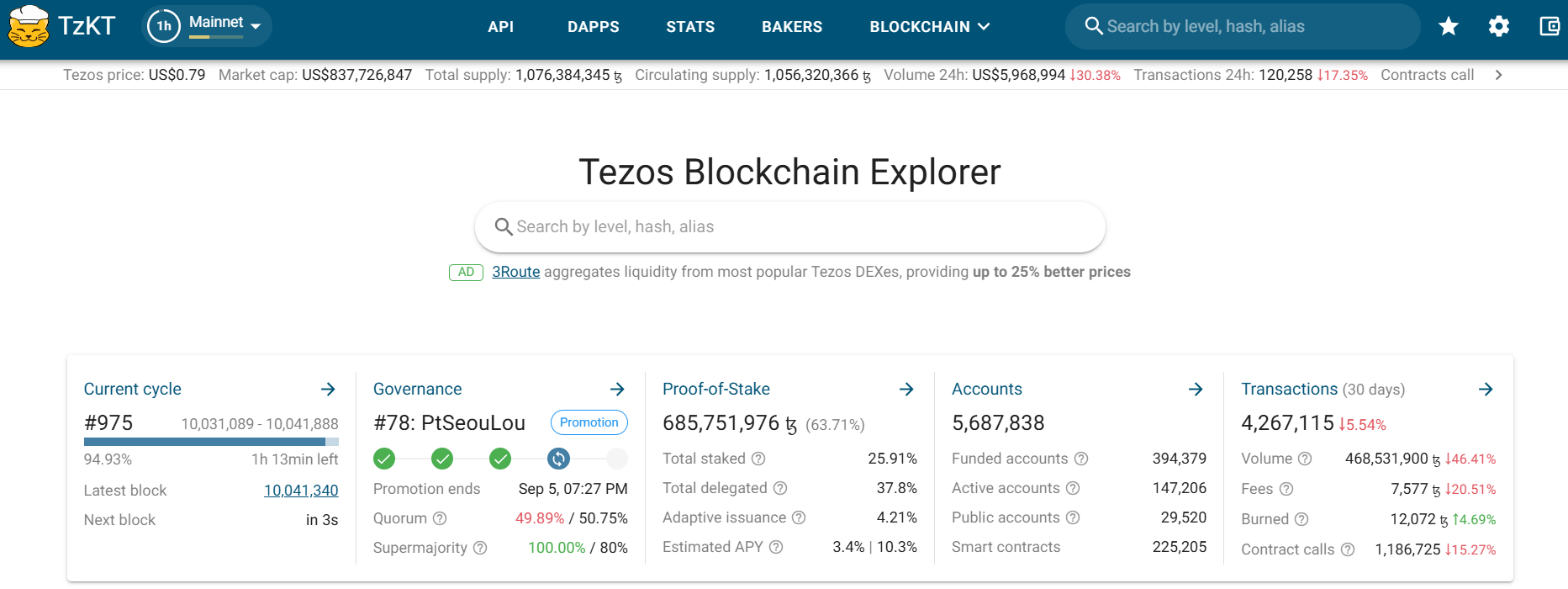
Task: Click the 685,751,976 staked total
Action: [x=730, y=423]
